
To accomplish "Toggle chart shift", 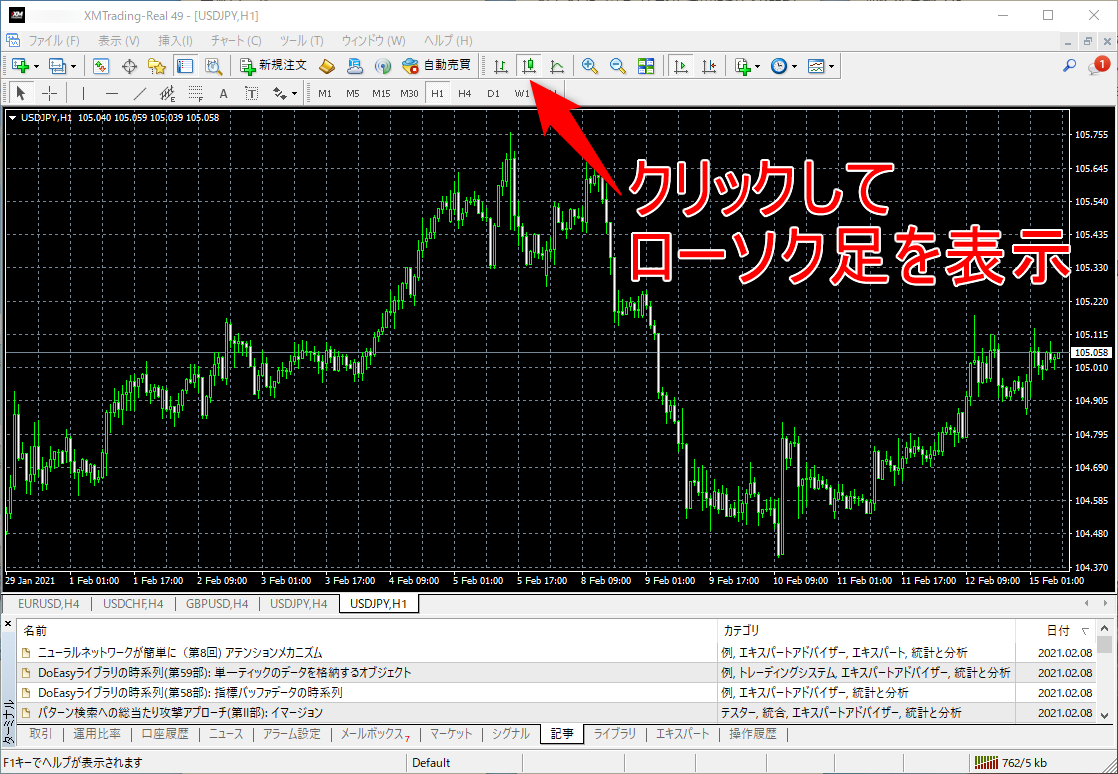I will click(709, 66).
